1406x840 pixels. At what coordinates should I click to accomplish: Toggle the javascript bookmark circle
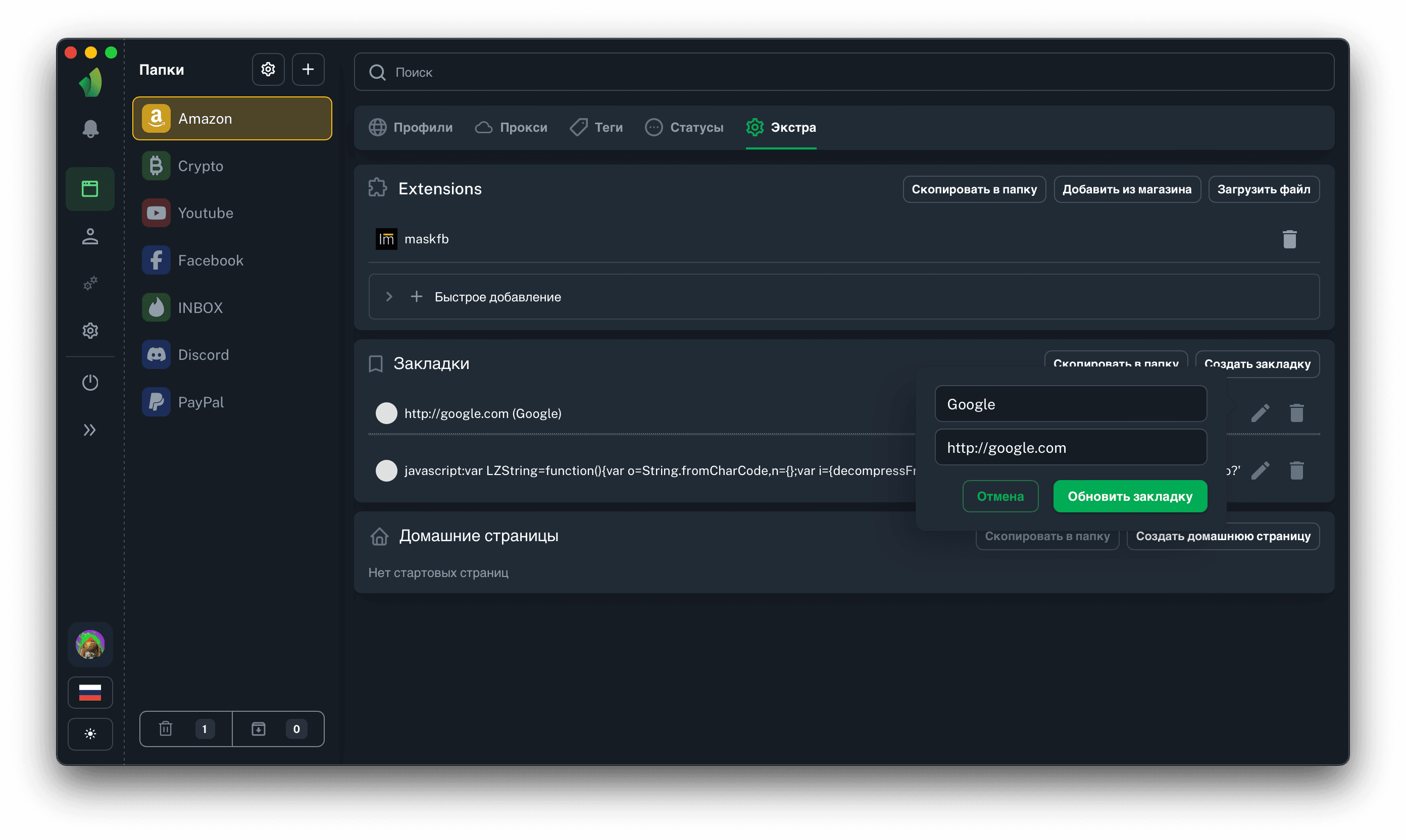click(387, 470)
